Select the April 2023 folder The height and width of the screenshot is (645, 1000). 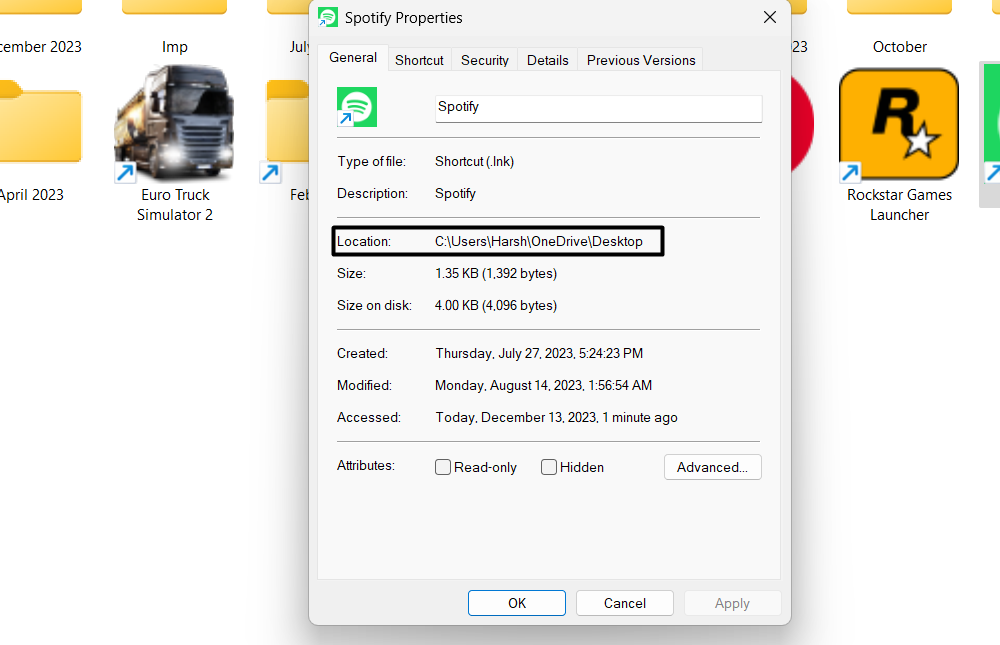pos(36,130)
